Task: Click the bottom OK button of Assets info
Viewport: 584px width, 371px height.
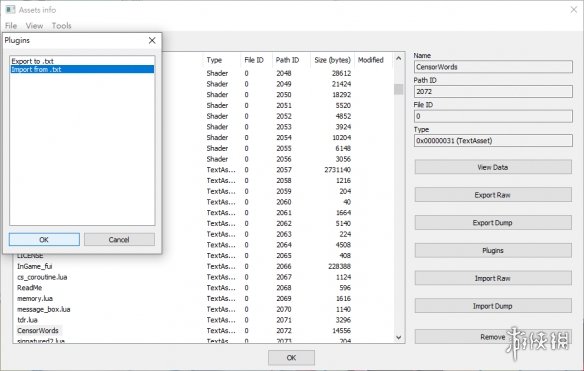Action: point(291,358)
